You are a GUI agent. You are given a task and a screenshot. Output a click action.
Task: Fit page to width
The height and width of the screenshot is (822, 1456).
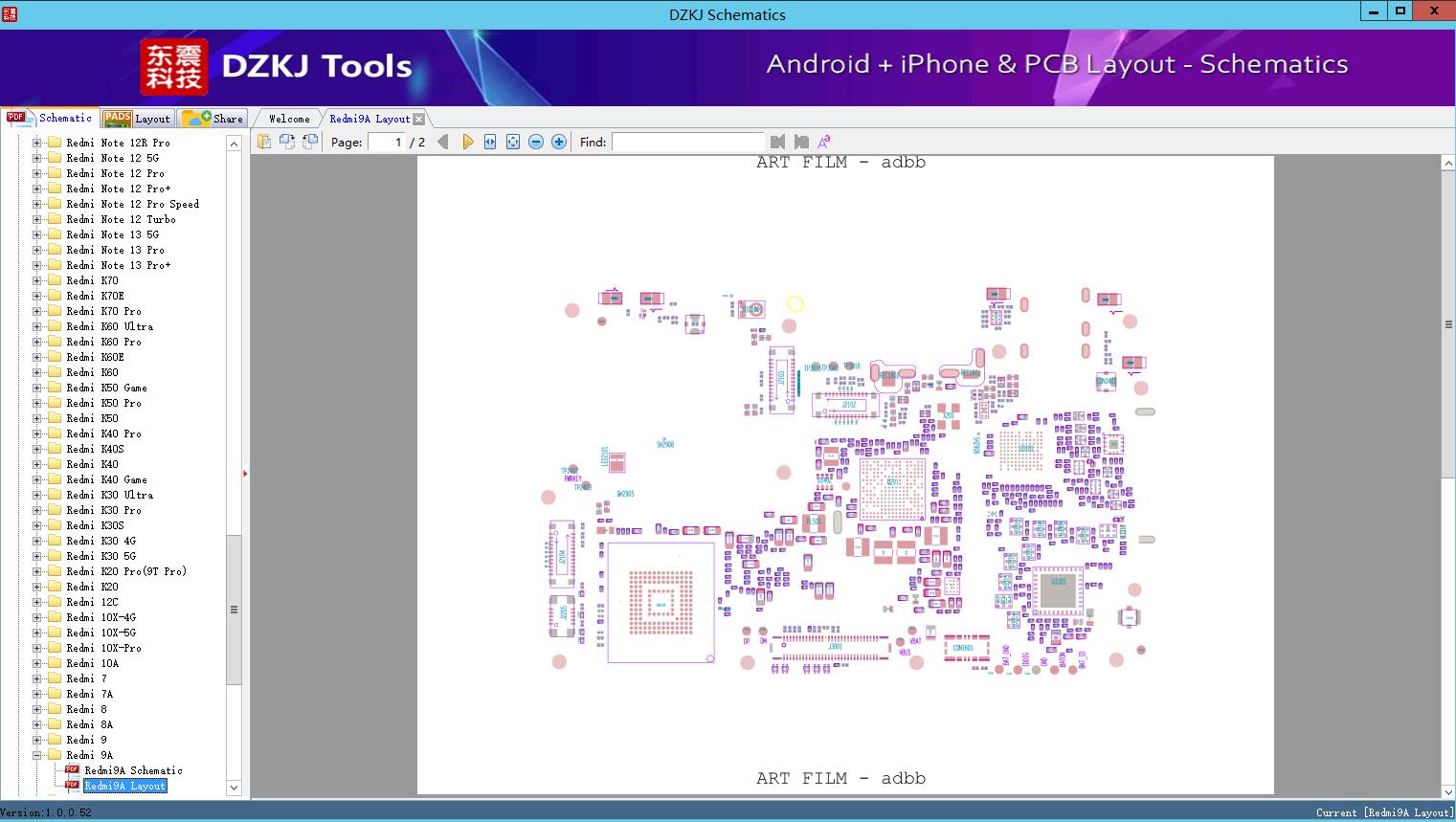(490, 142)
